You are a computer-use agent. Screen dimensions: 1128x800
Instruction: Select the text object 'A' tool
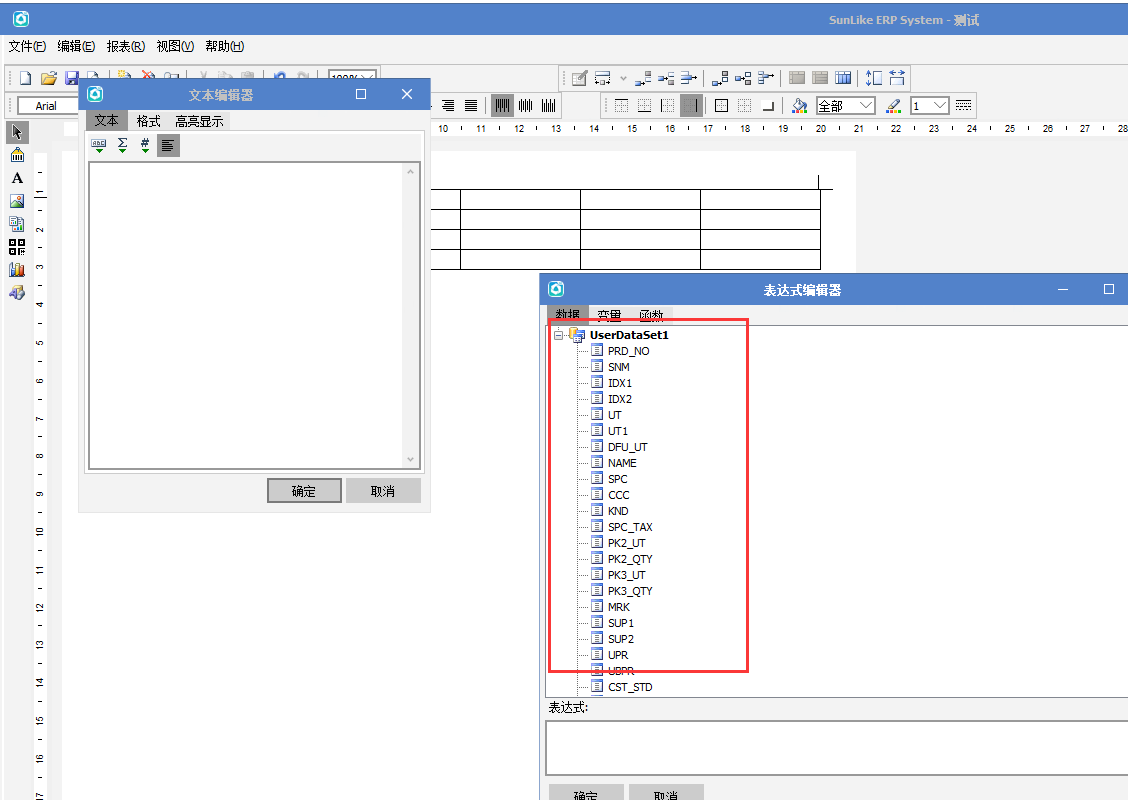pyautogui.click(x=17, y=178)
